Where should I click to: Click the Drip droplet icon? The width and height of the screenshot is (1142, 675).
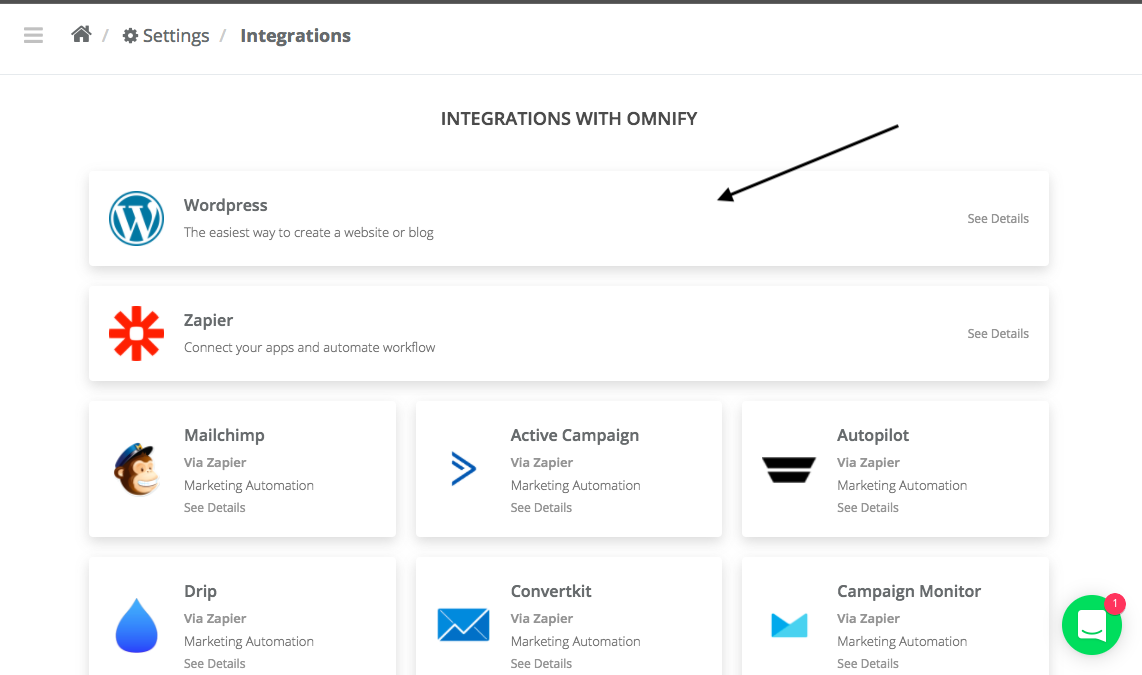point(136,625)
